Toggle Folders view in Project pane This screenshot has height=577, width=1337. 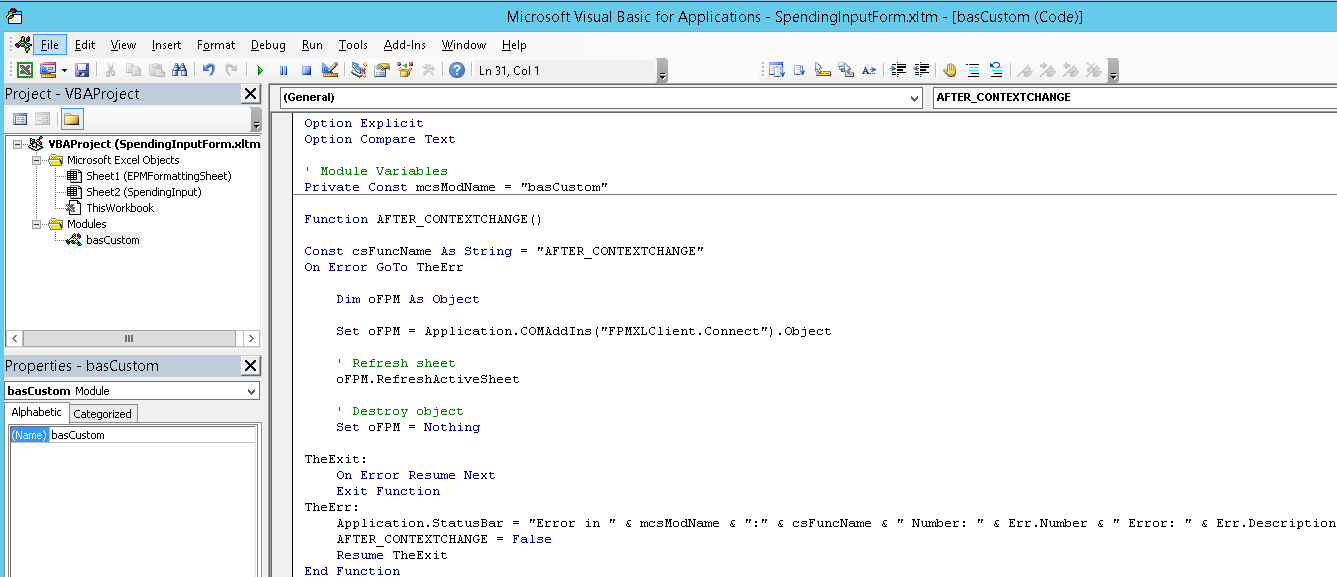[x=72, y=119]
